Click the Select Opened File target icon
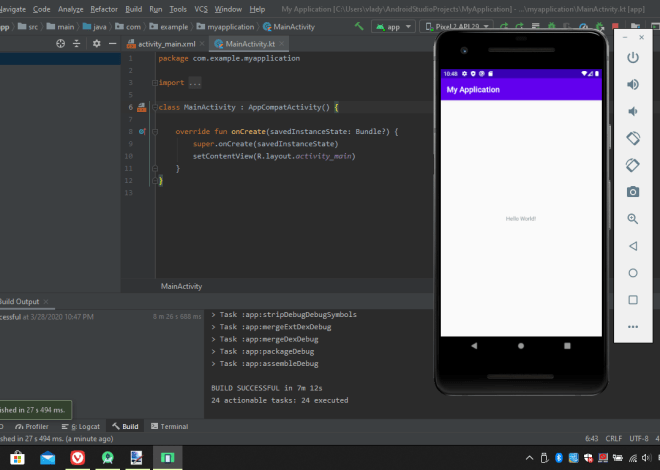Viewport: 660px width, 470px height. (61, 43)
